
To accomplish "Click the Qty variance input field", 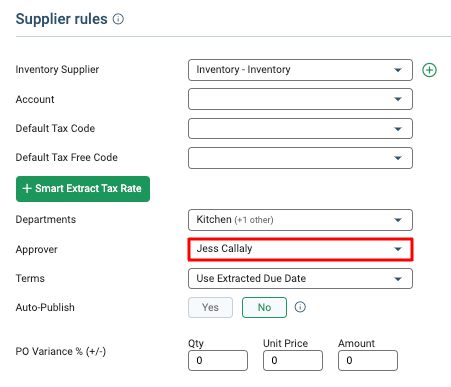I will pyautogui.click(x=218, y=360).
